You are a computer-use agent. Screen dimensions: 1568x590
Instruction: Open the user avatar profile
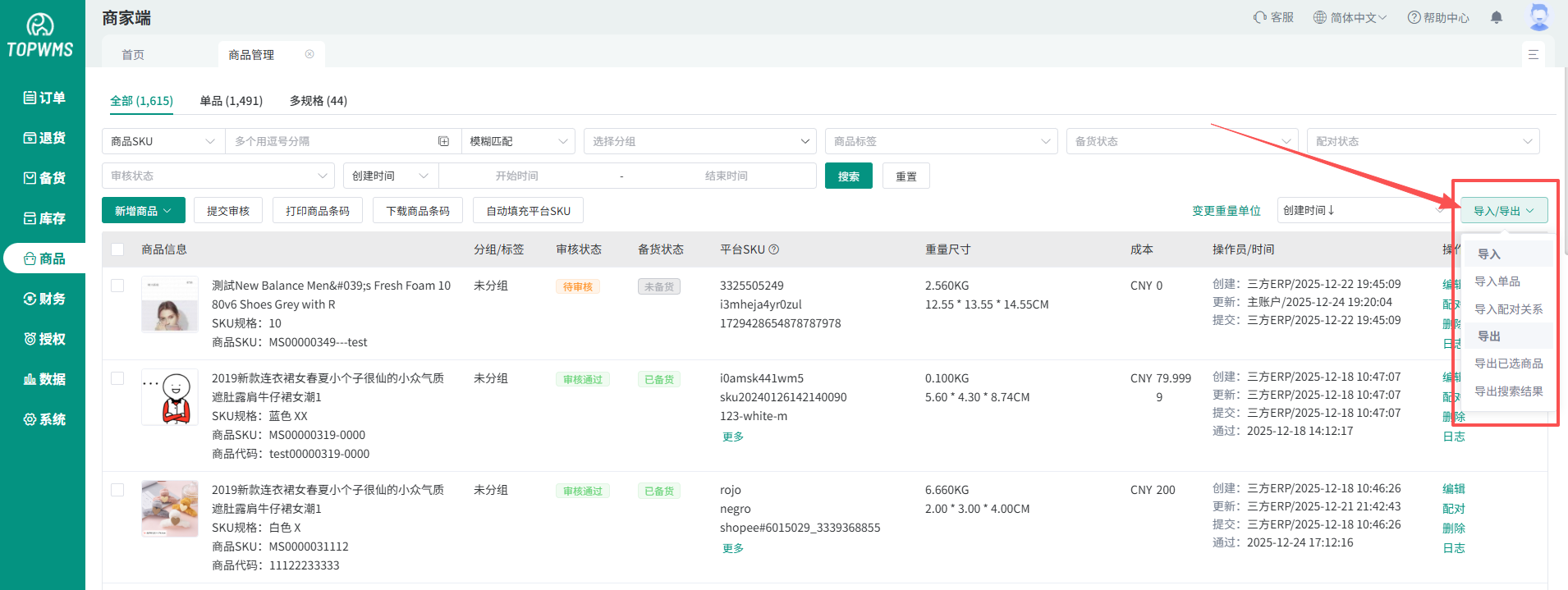click(x=1539, y=16)
